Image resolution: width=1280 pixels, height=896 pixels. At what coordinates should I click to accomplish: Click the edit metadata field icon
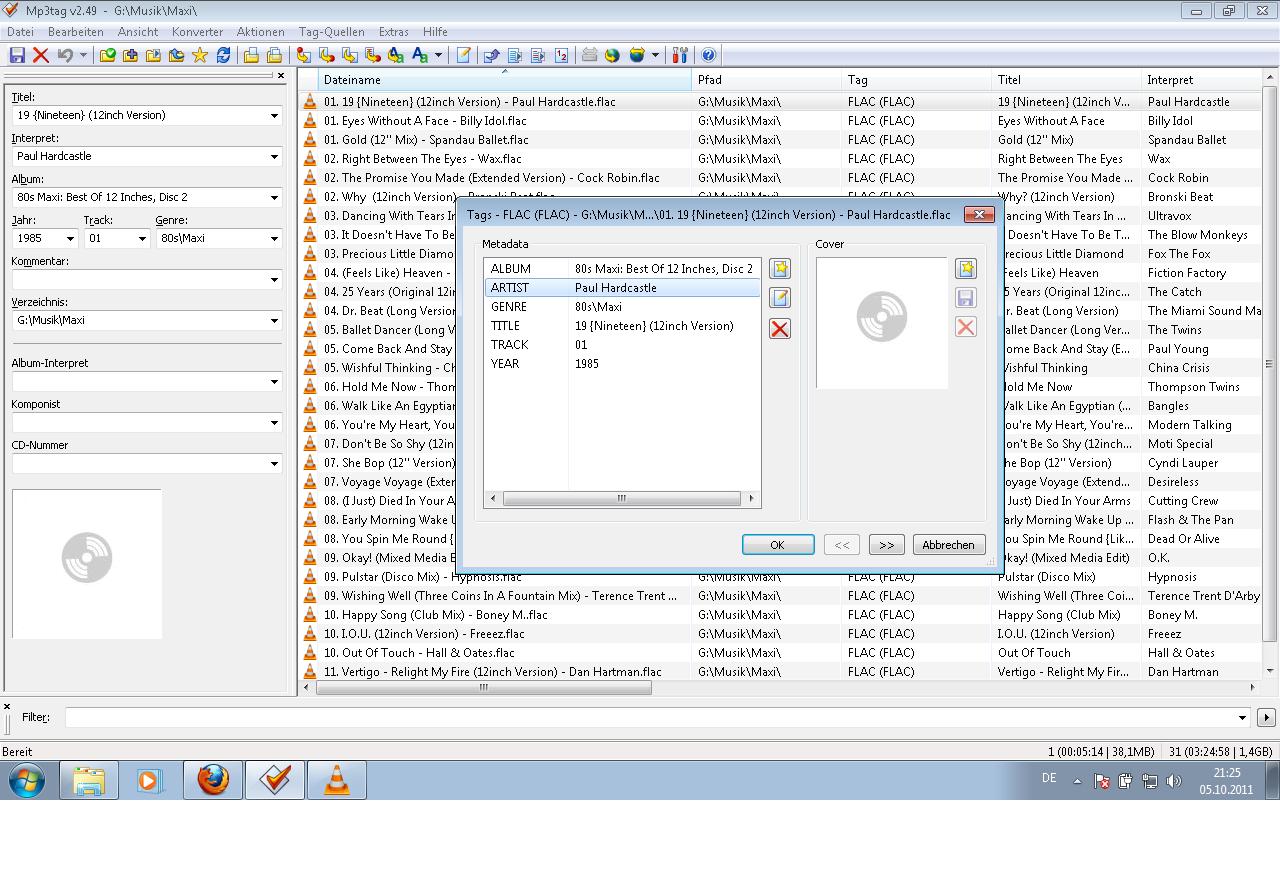[780, 298]
